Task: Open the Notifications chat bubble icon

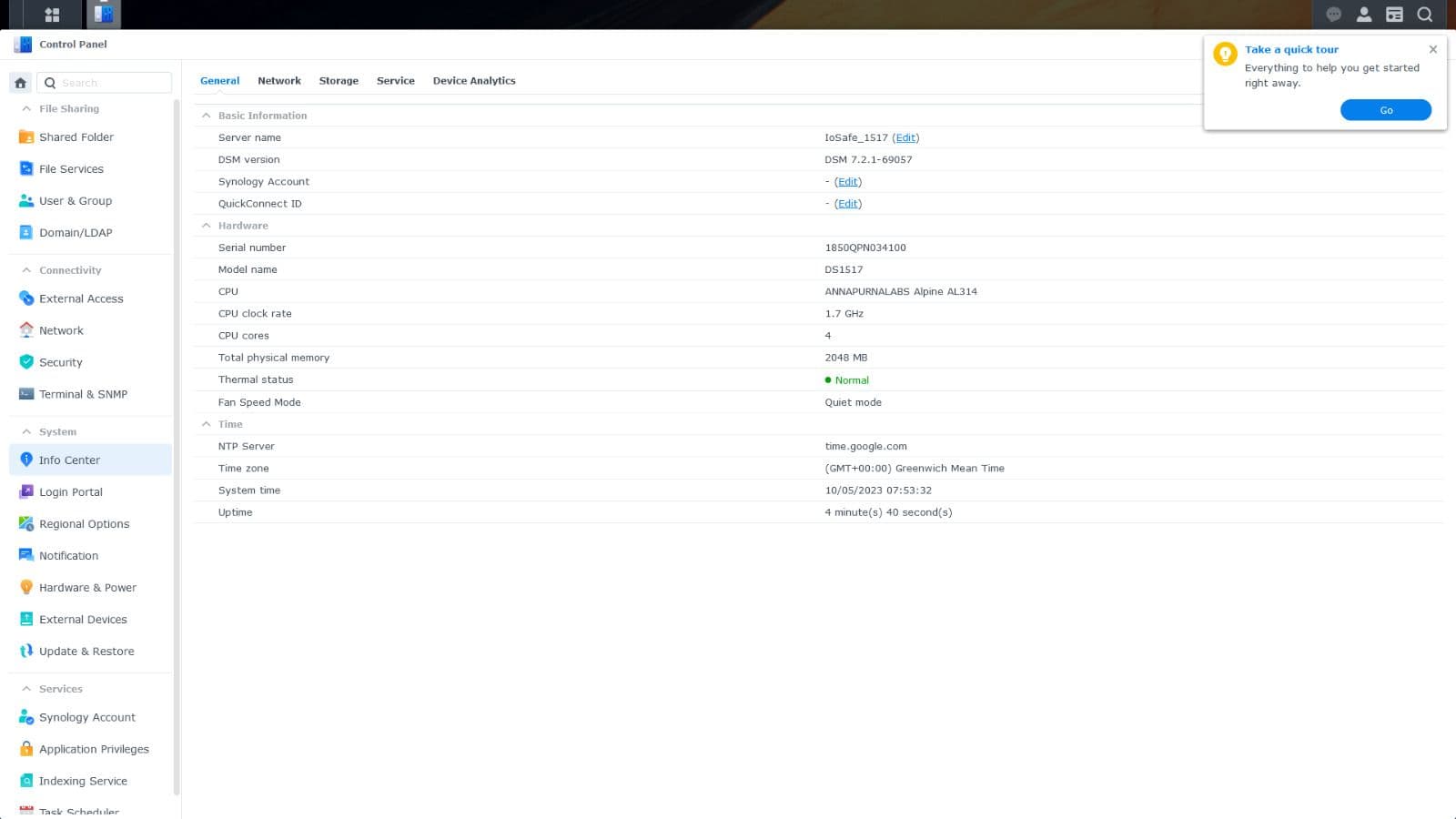Action: 1333,15
